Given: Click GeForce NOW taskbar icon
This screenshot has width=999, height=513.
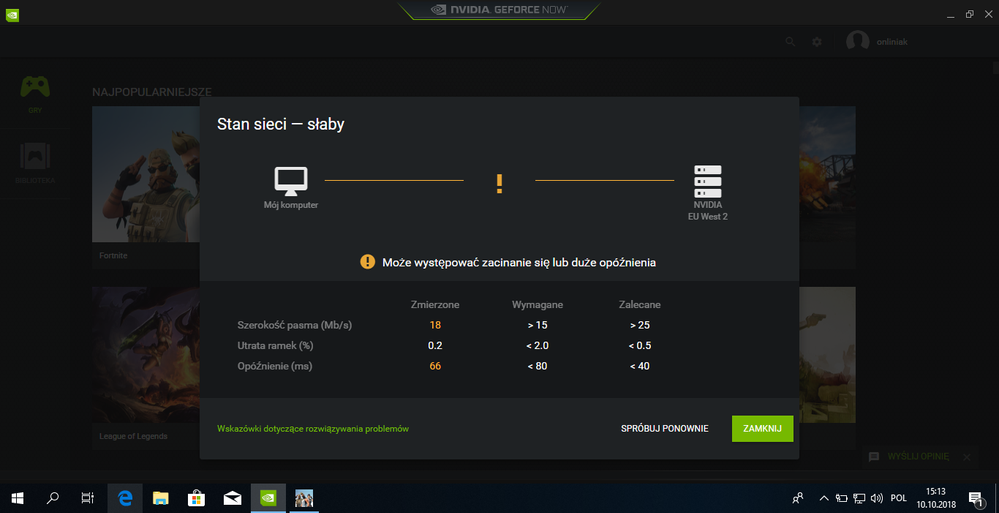Looking at the screenshot, I should pos(268,498).
